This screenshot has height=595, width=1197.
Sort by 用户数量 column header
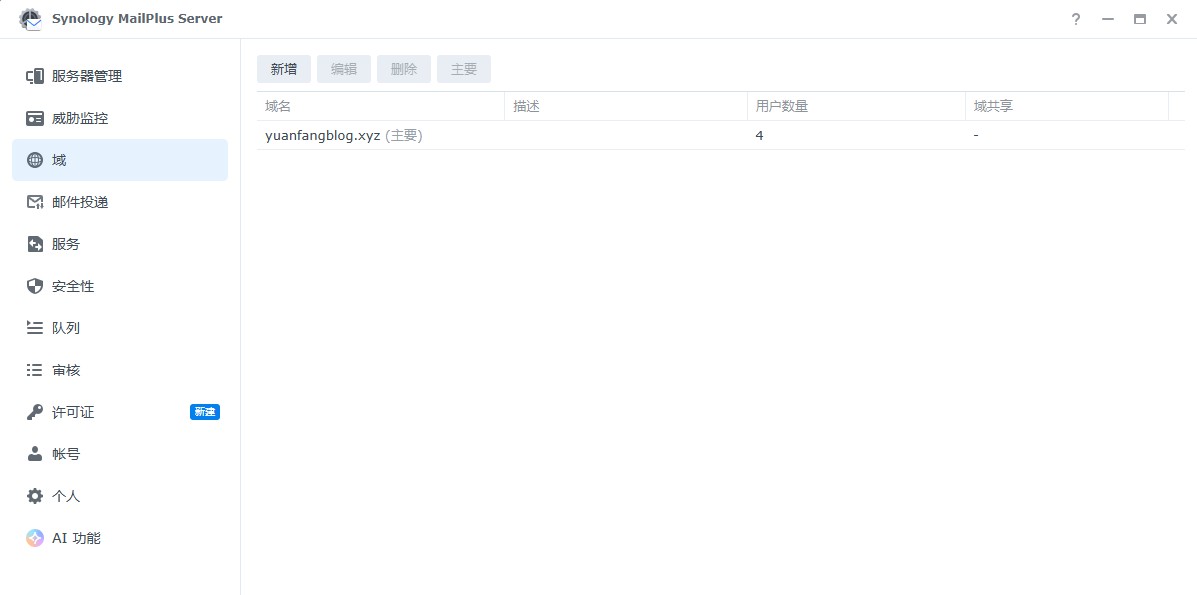(x=856, y=106)
